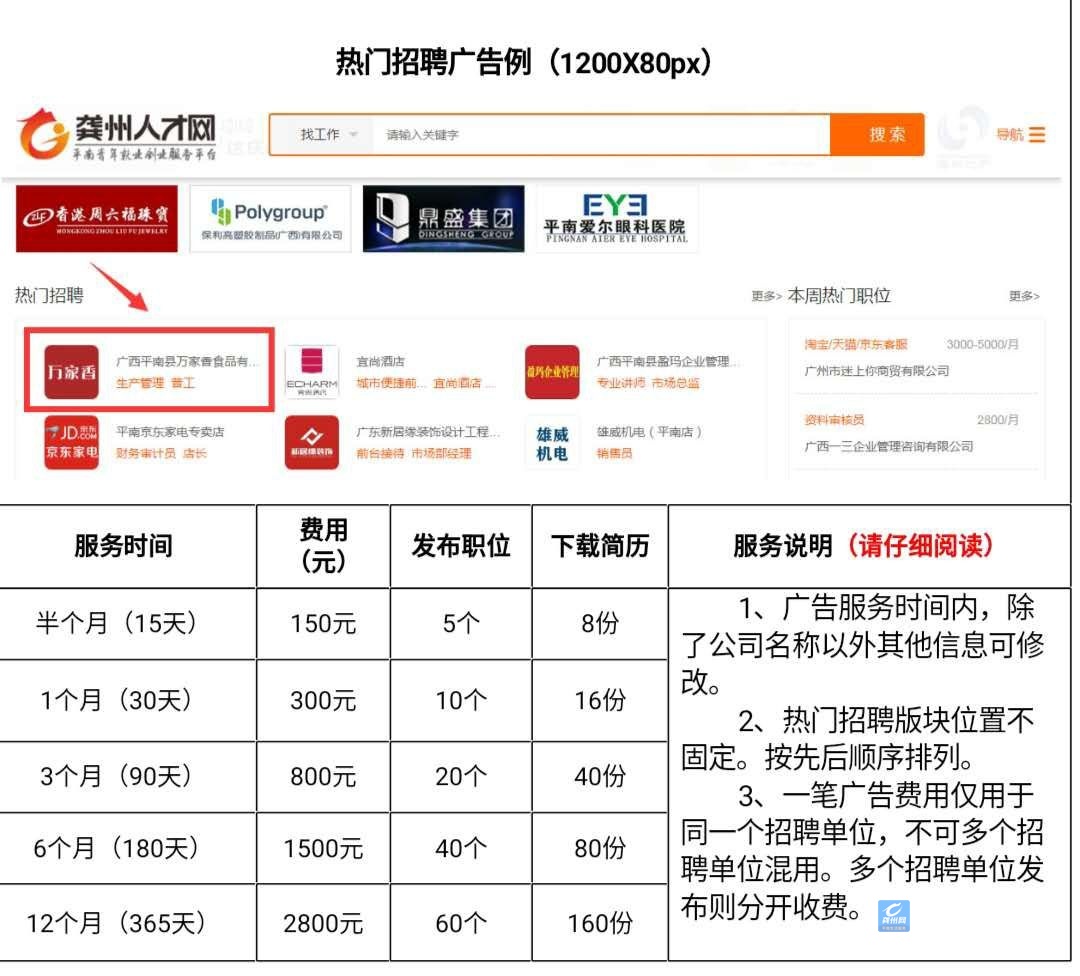The width and height of the screenshot is (1080, 976).
Task: Open the 找工作 search type dropdown
Action: coord(328,135)
